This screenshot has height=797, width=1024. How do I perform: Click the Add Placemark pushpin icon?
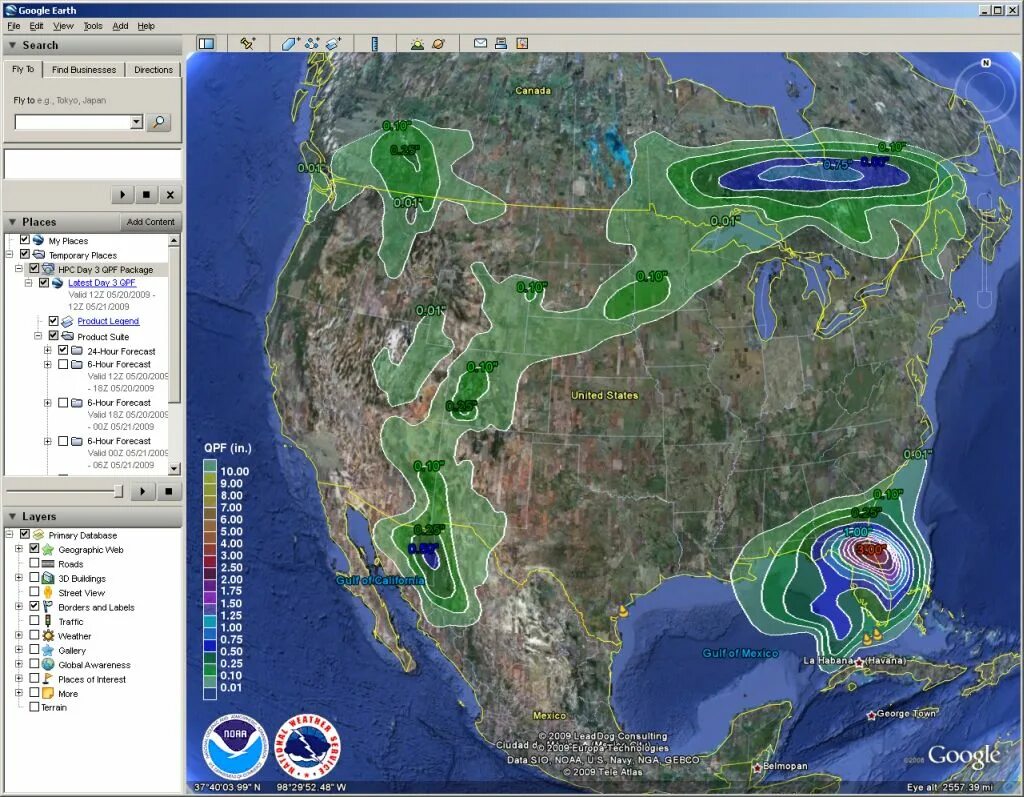(248, 44)
